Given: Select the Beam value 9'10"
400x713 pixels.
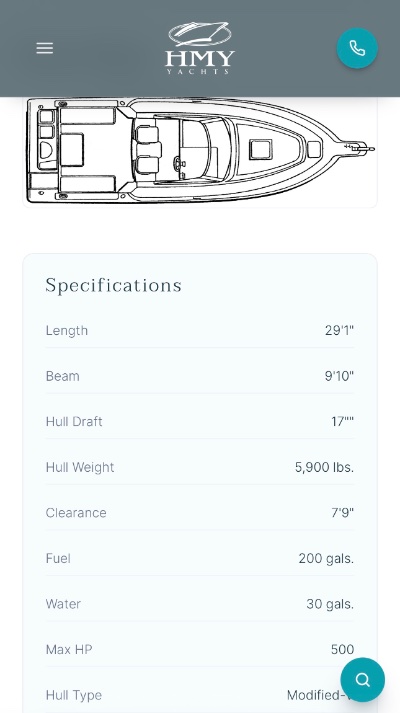Looking at the screenshot, I should 339,377.
